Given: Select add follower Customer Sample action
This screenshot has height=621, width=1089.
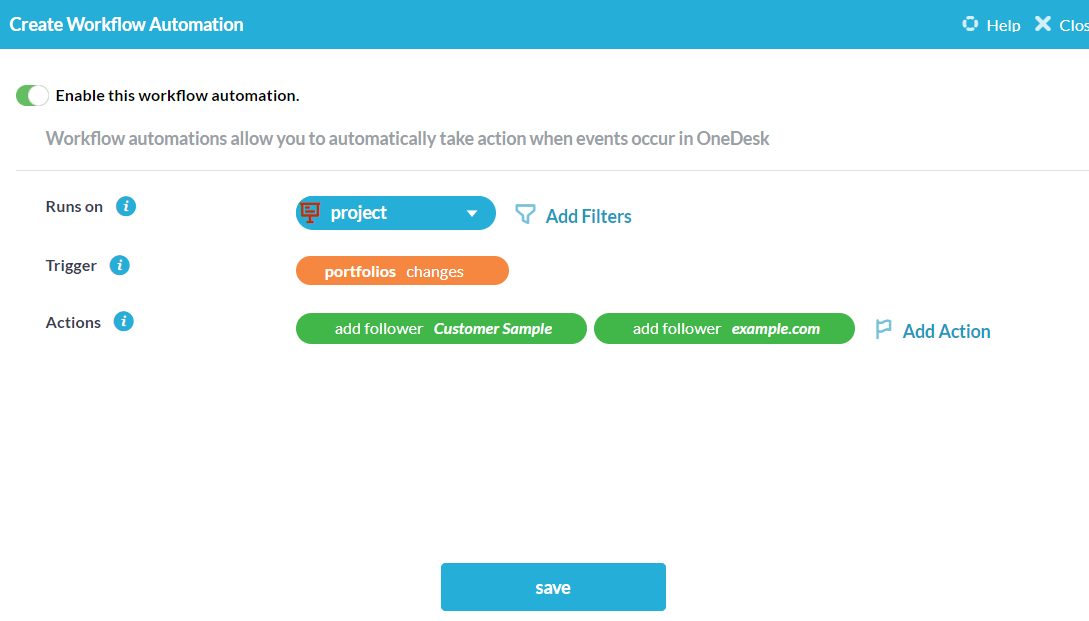Looking at the screenshot, I should tap(441, 329).
